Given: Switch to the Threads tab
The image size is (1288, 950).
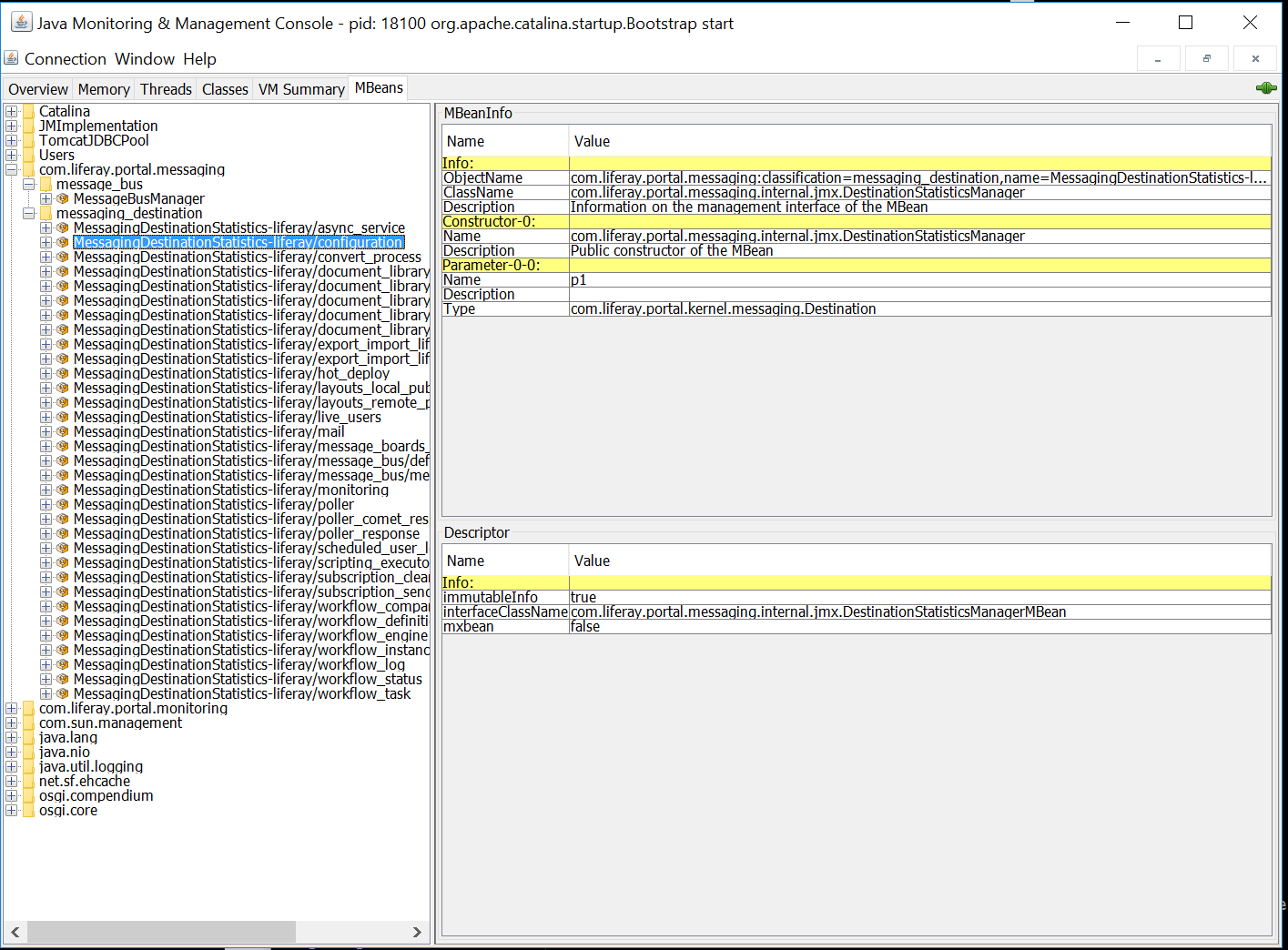Looking at the screenshot, I should [166, 89].
